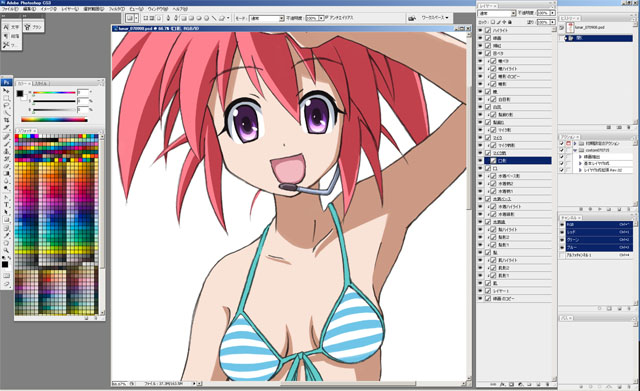Choose the Ellipse shape in options bar
This screenshot has height=391, width=640.
click(198, 18)
